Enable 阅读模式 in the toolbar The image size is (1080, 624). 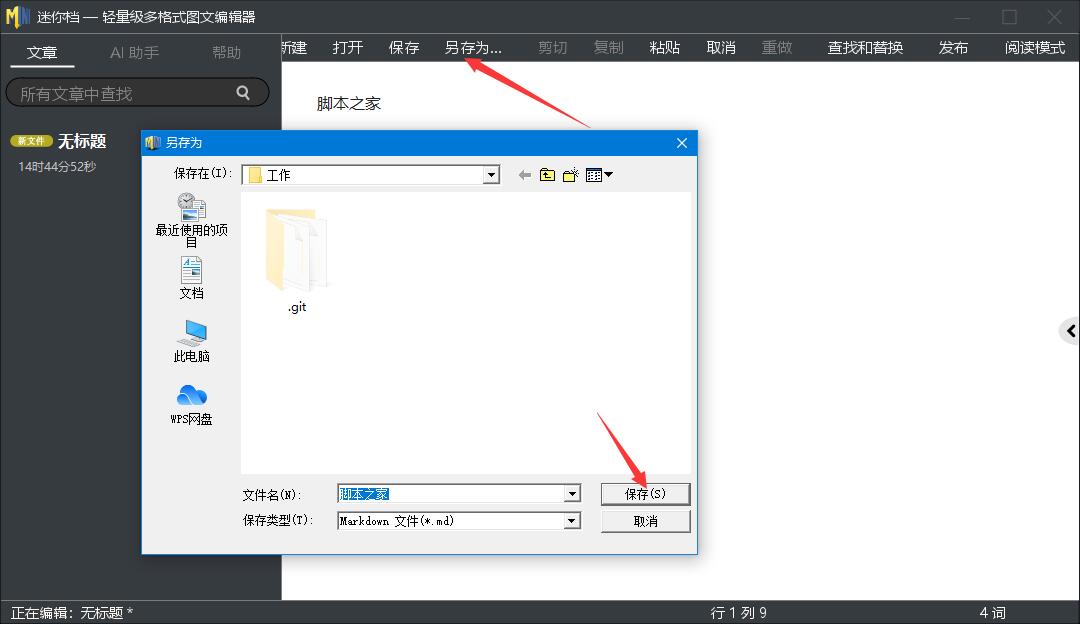click(x=1034, y=47)
